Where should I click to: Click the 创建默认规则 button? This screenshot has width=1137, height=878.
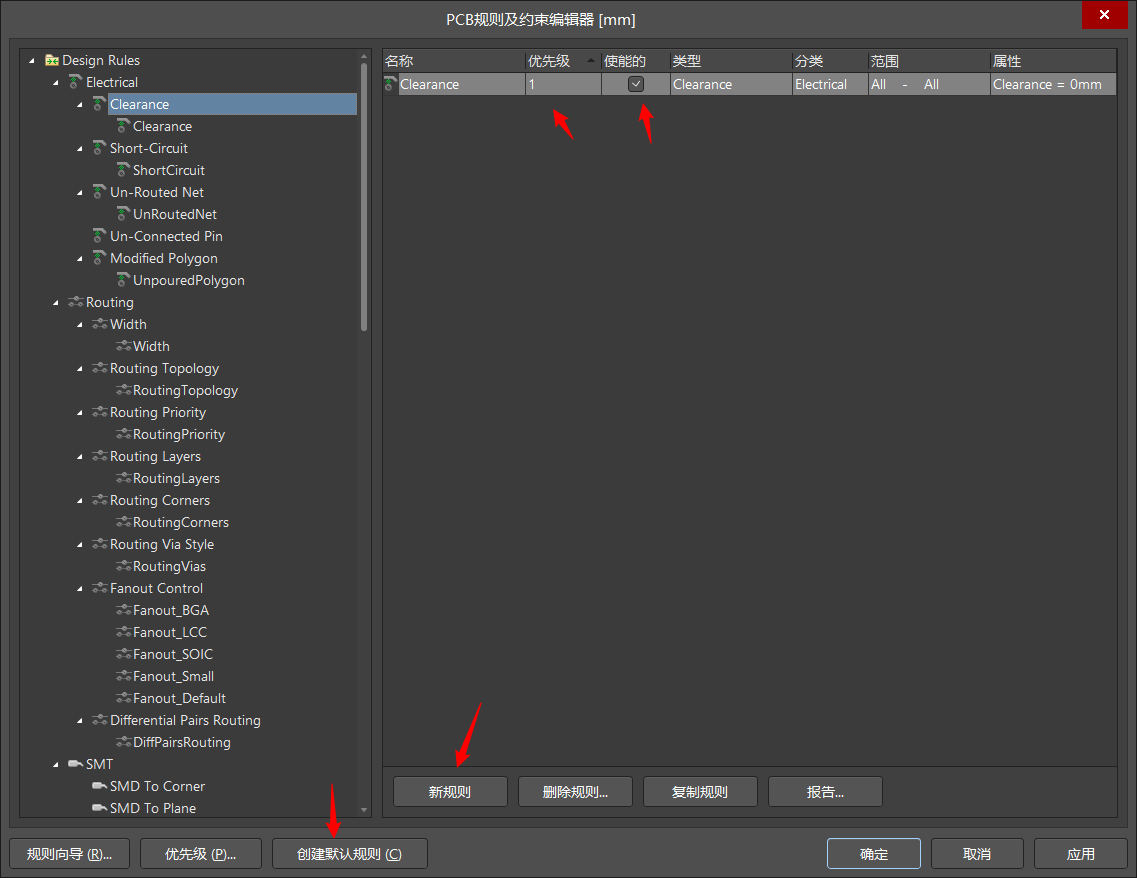pyautogui.click(x=349, y=854)
